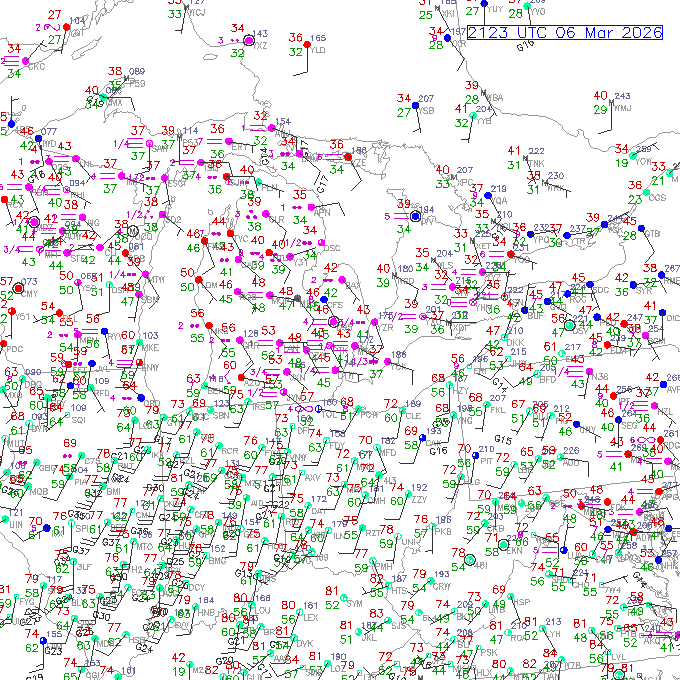Screen dimensions: 680x680
Task: Click the G15 gust label near PIT
Action: 504,439
